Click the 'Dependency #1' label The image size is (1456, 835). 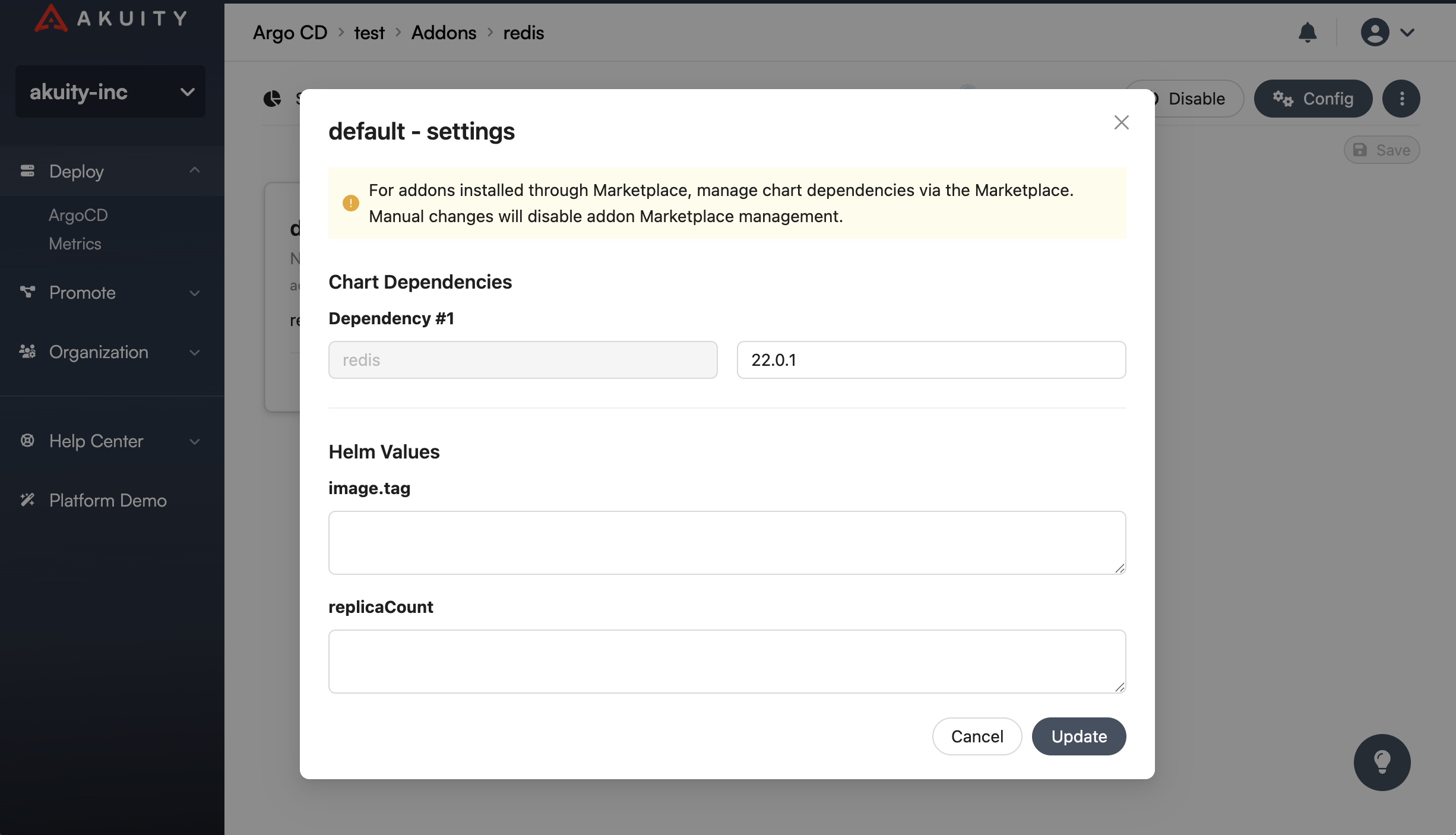pyautogui.click(x=391, y=318)
